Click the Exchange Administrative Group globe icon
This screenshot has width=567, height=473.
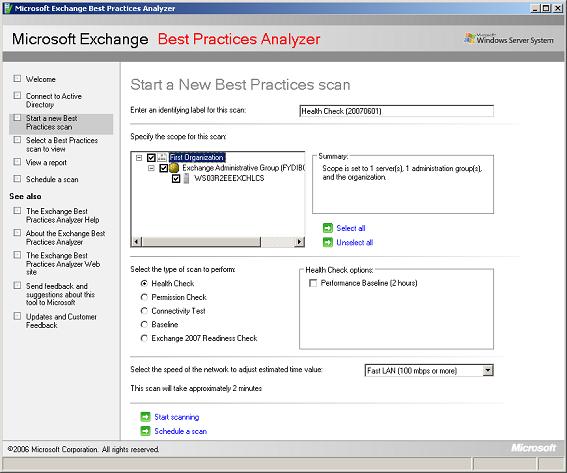point(174,168)
